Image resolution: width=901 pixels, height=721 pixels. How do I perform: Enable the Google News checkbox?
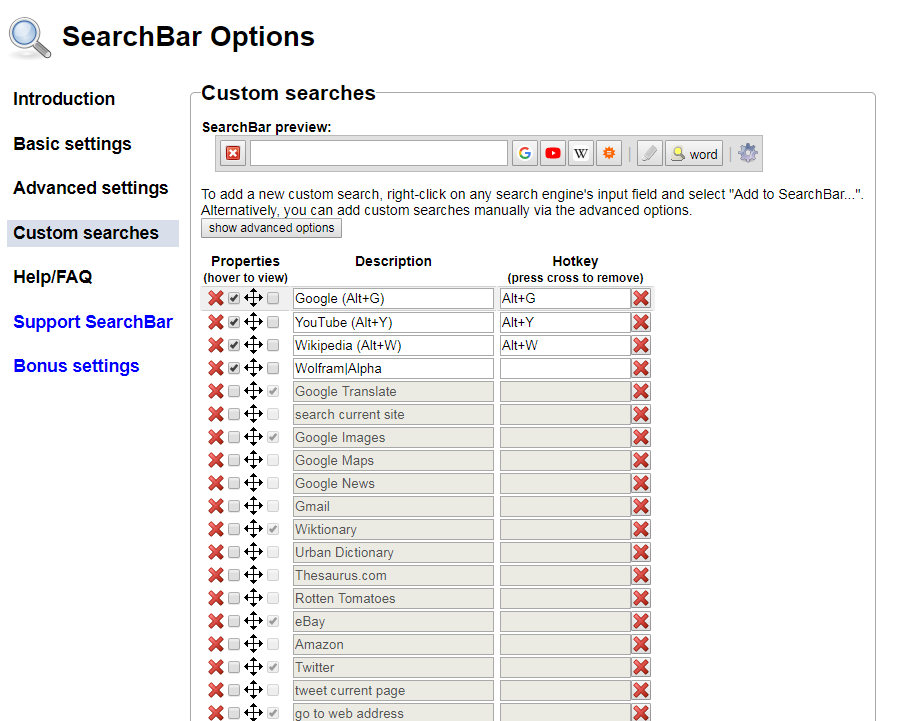point(234,483)
